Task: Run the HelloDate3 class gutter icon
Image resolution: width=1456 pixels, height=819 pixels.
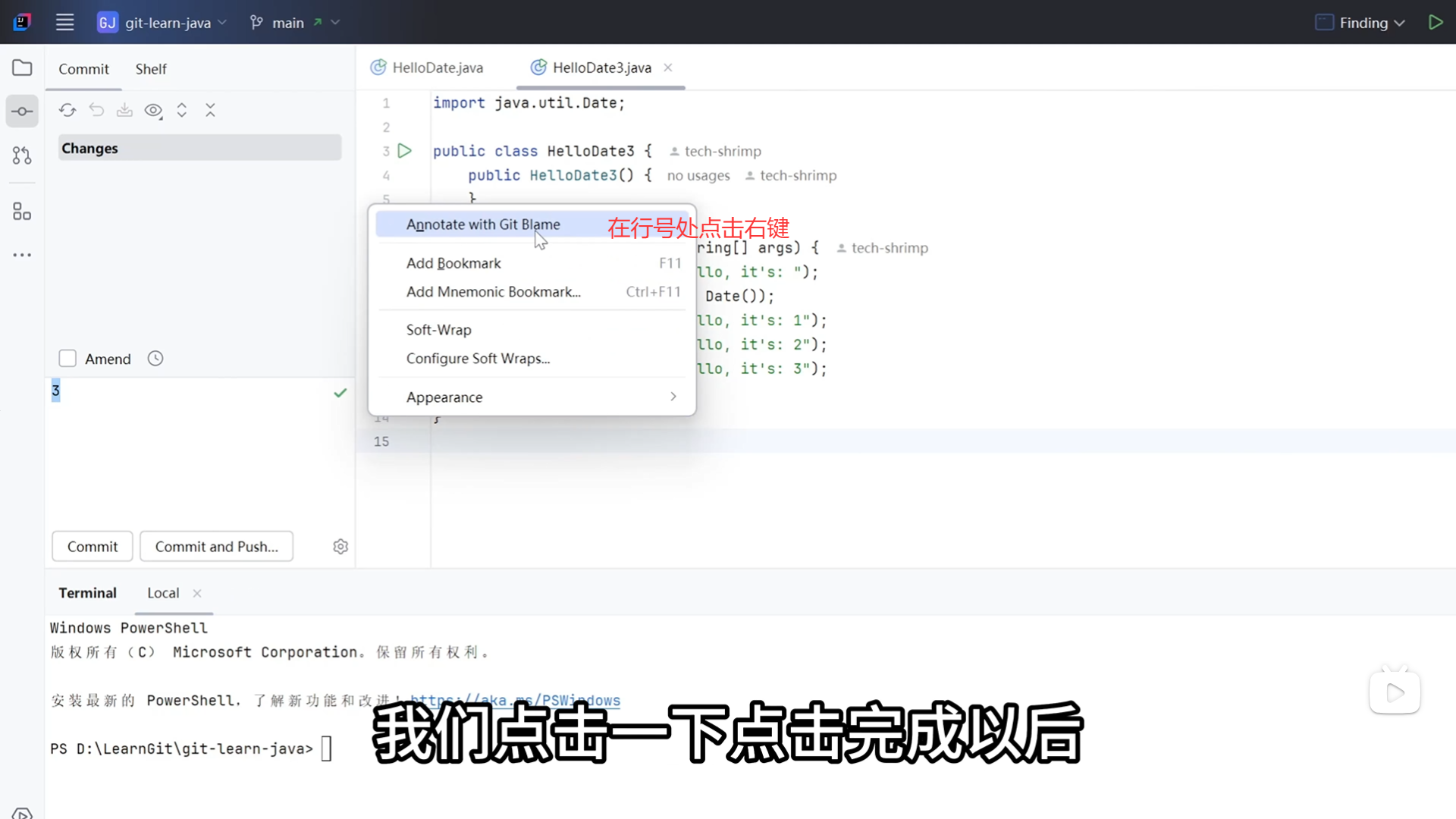Action: click(x=405, y=151)
